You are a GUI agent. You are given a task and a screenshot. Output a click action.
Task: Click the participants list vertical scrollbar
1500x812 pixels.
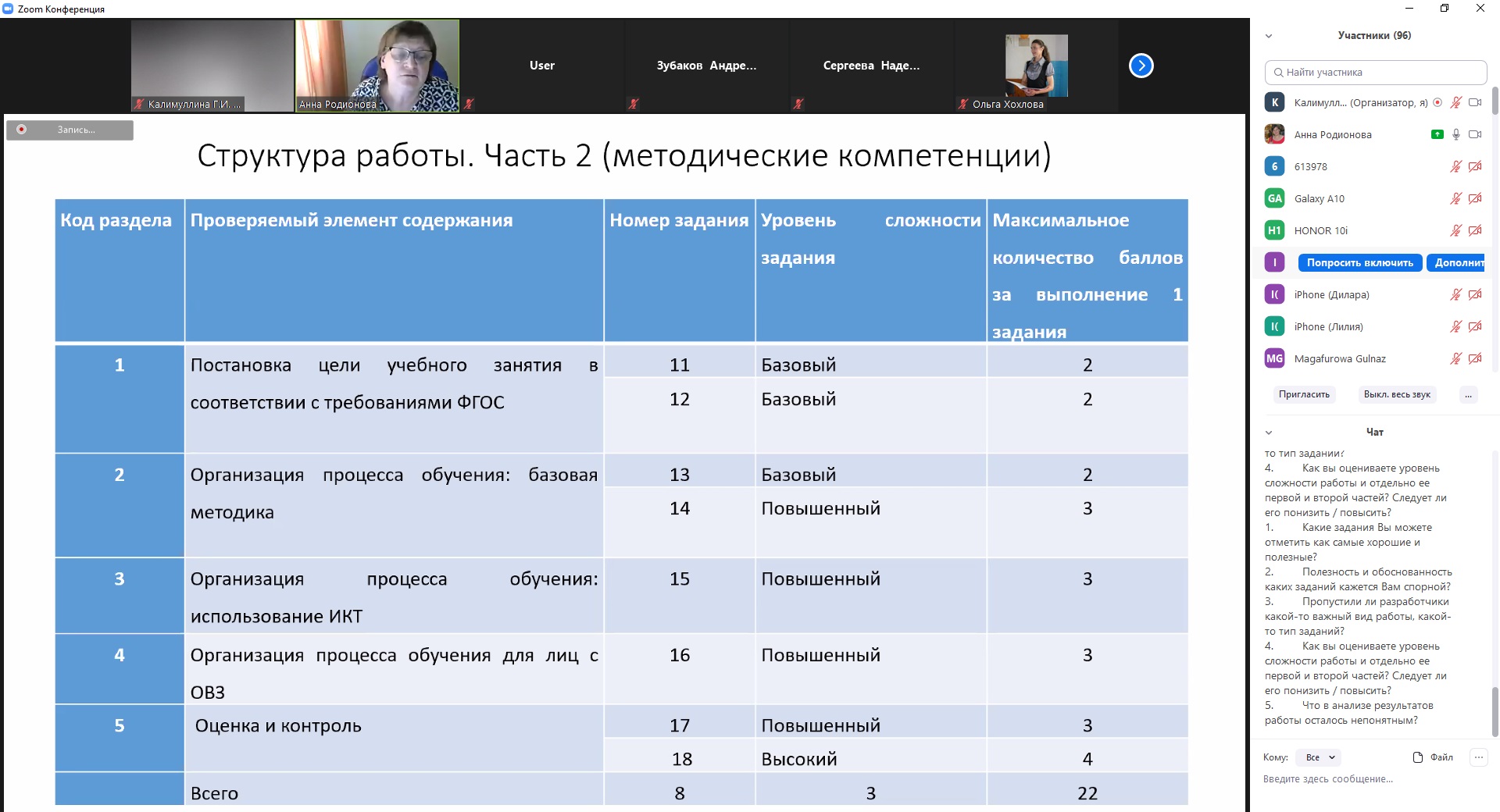(1495, 101)
